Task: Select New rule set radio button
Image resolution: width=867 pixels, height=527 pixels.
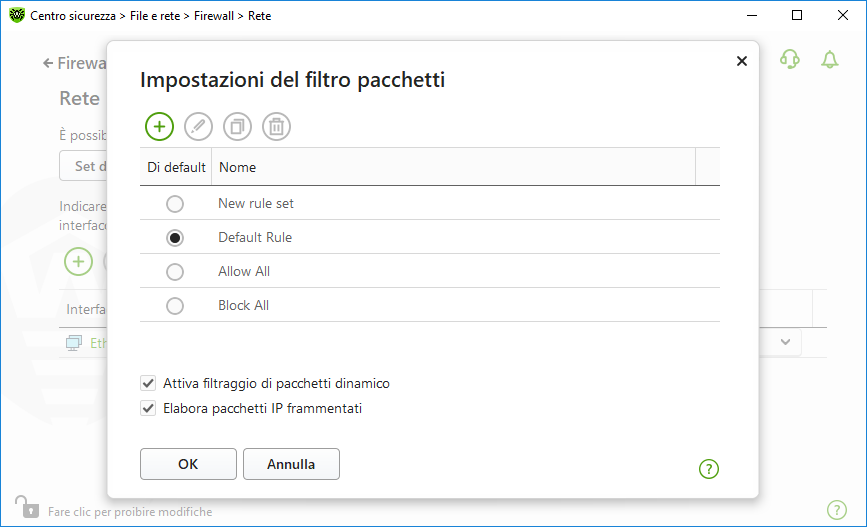Action: pyautogui.click(x=175, y=204)
